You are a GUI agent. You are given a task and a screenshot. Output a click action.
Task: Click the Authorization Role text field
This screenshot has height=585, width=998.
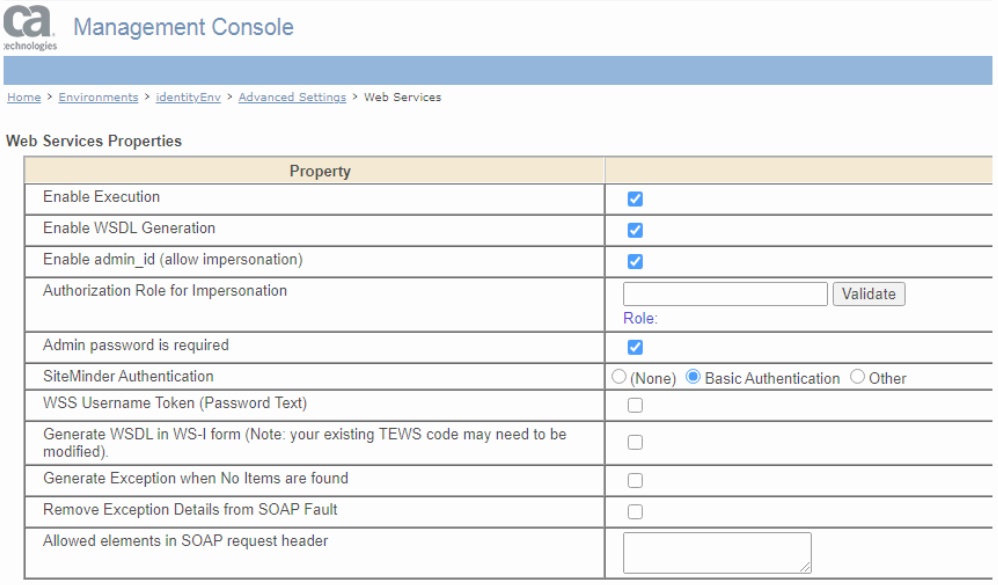click(725, 294)
